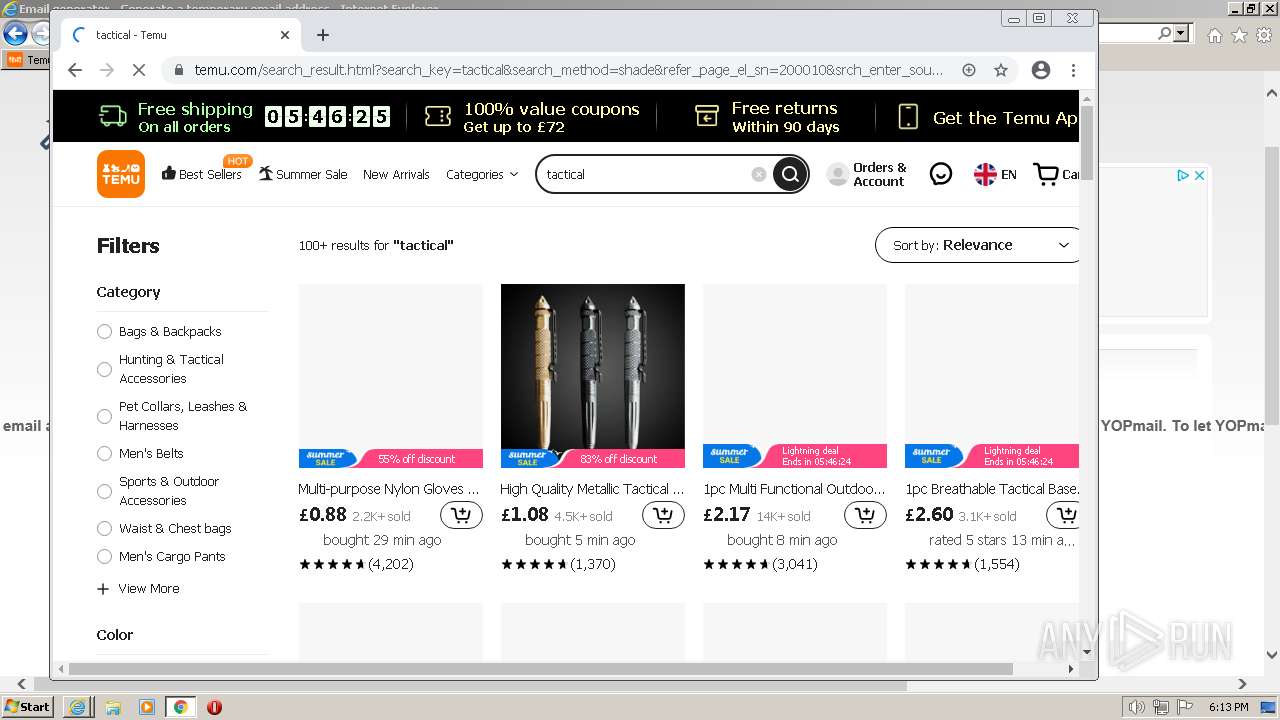Image resolution: width=1280 pixels, height=720 pixels.
Task: Click Get the Temu App banner
Action: (x=988, y=117)
